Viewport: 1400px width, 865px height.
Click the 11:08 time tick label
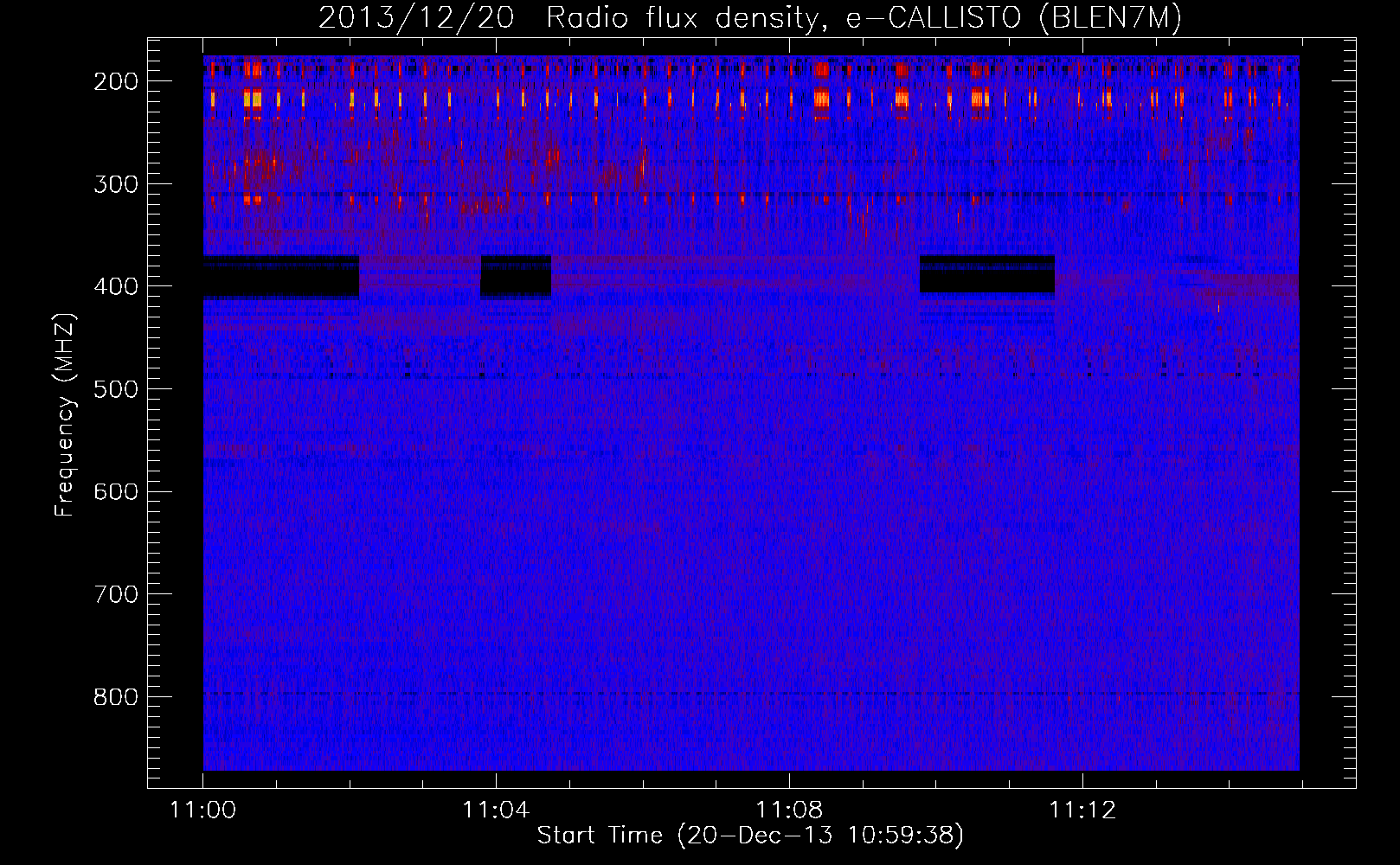[789, 811]
